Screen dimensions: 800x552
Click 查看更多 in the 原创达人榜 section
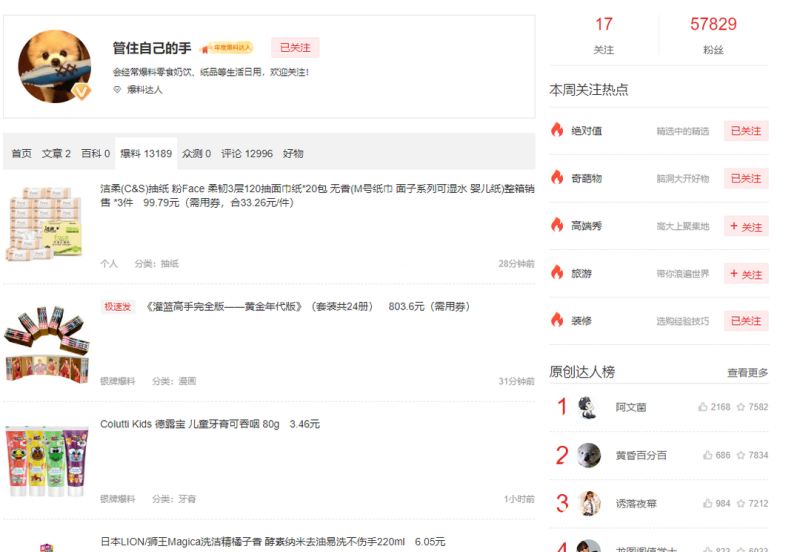coord(747,373)
